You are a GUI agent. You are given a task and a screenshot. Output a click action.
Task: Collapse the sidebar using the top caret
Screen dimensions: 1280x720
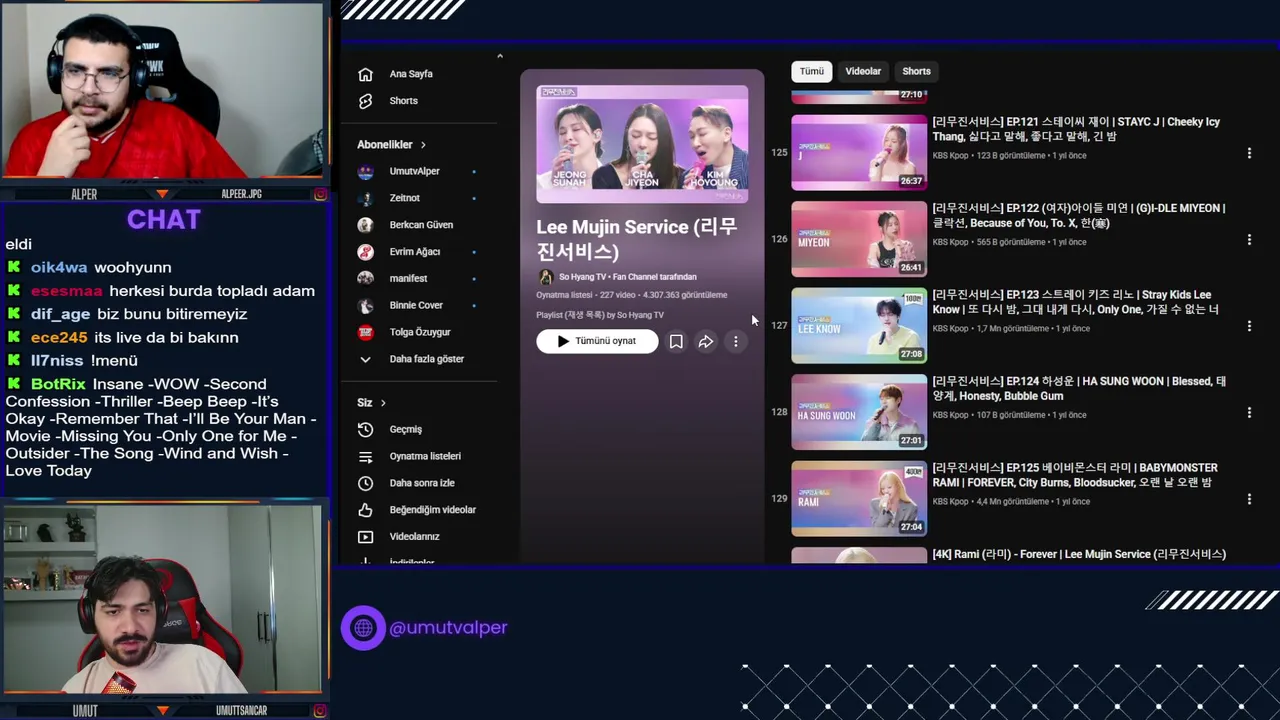point(500,56)
